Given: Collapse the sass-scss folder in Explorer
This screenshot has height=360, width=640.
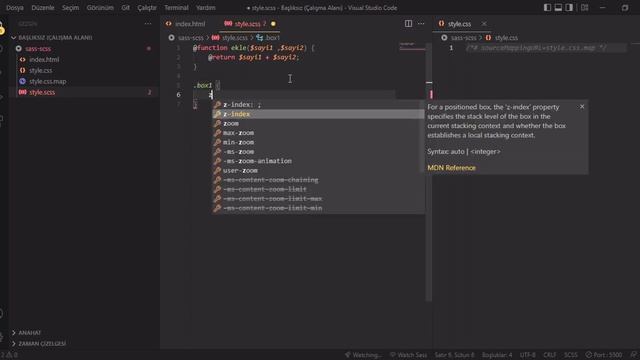Looking at the screenshot, I should pos(38,49).
